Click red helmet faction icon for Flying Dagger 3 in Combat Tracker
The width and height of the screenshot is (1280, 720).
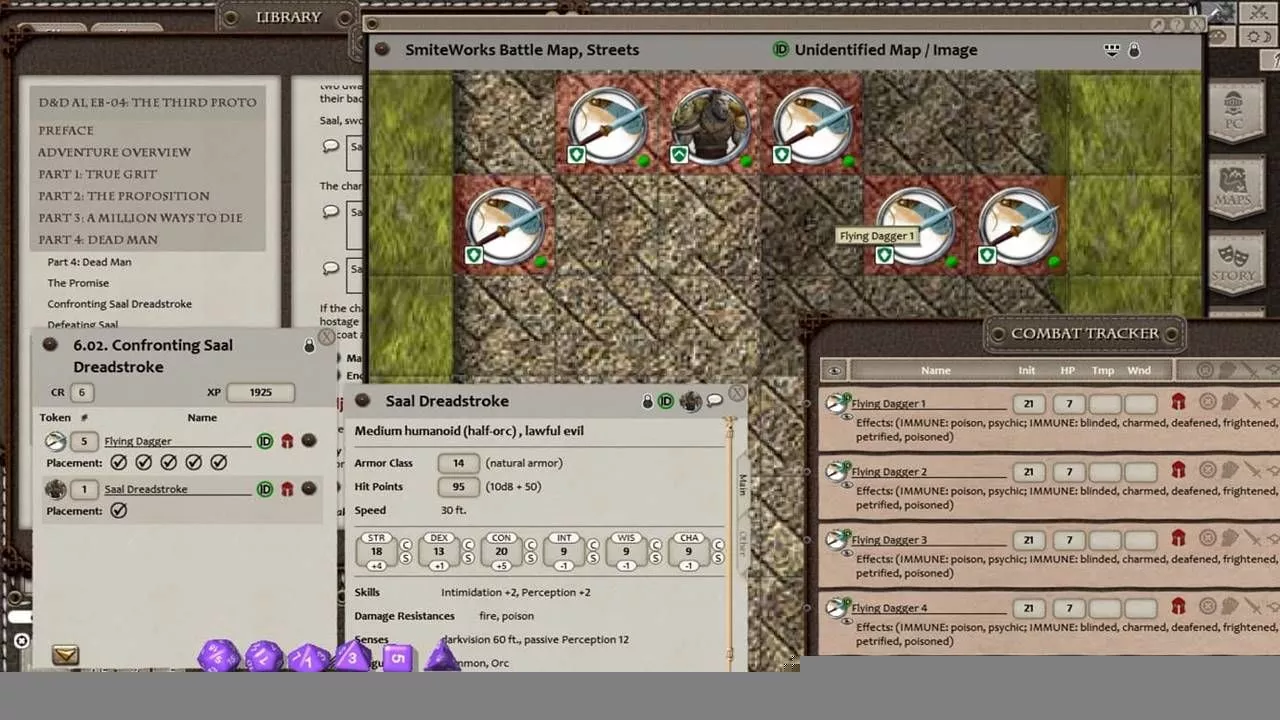coord(1178,538)
